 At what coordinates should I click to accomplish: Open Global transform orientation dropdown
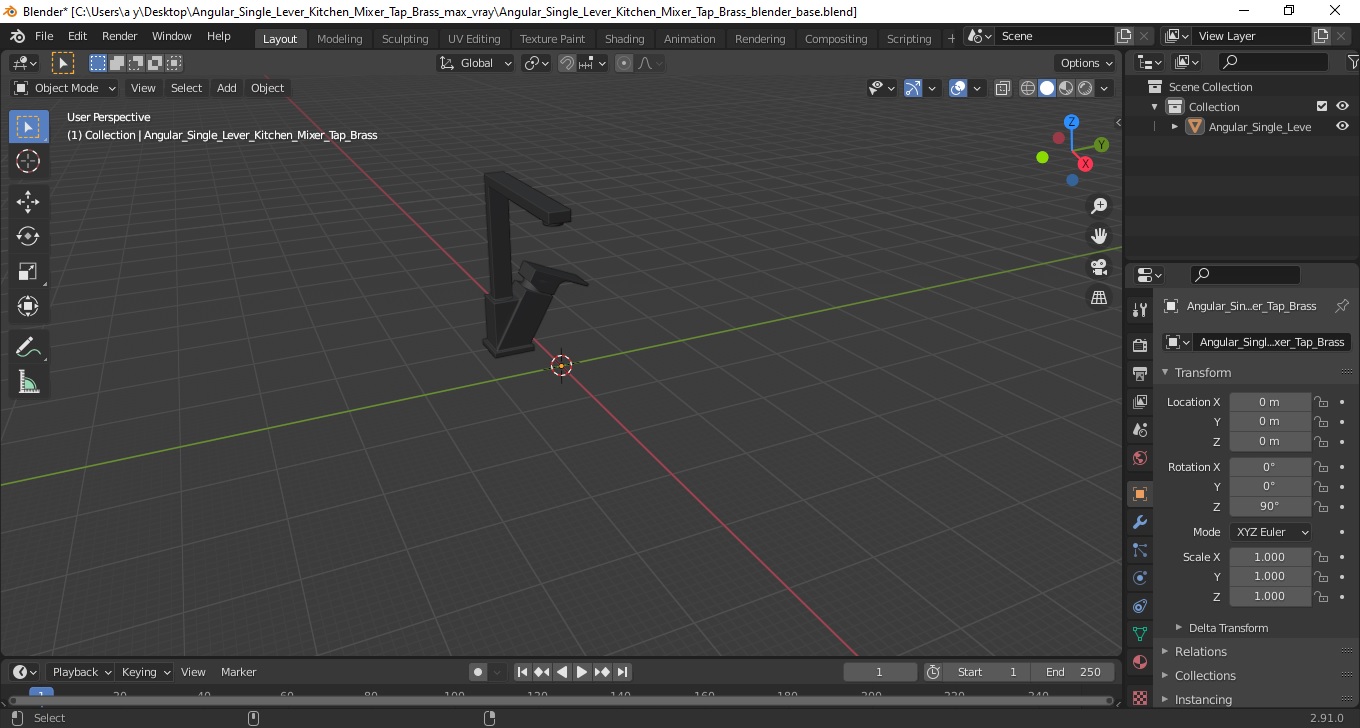tap(476, 63)
